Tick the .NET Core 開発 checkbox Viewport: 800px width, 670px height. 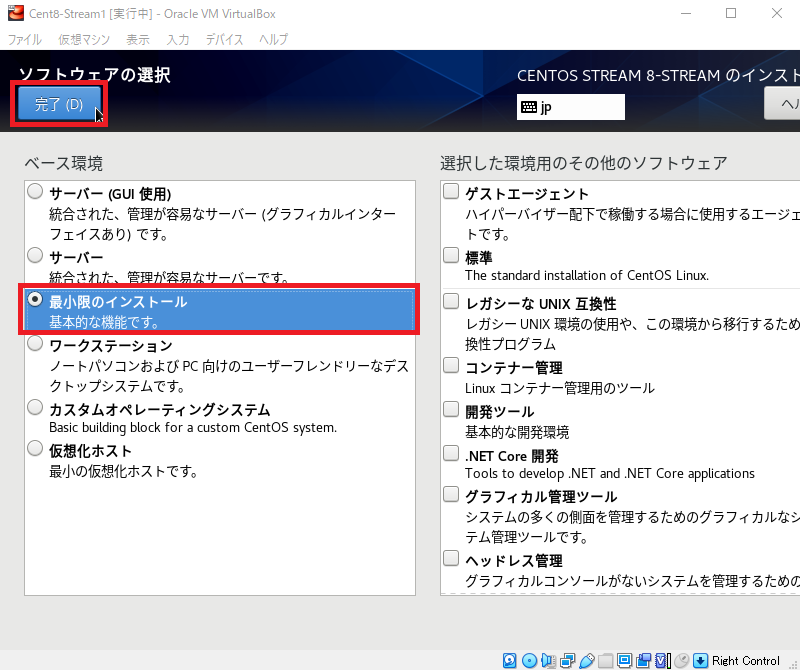[451, 453]
